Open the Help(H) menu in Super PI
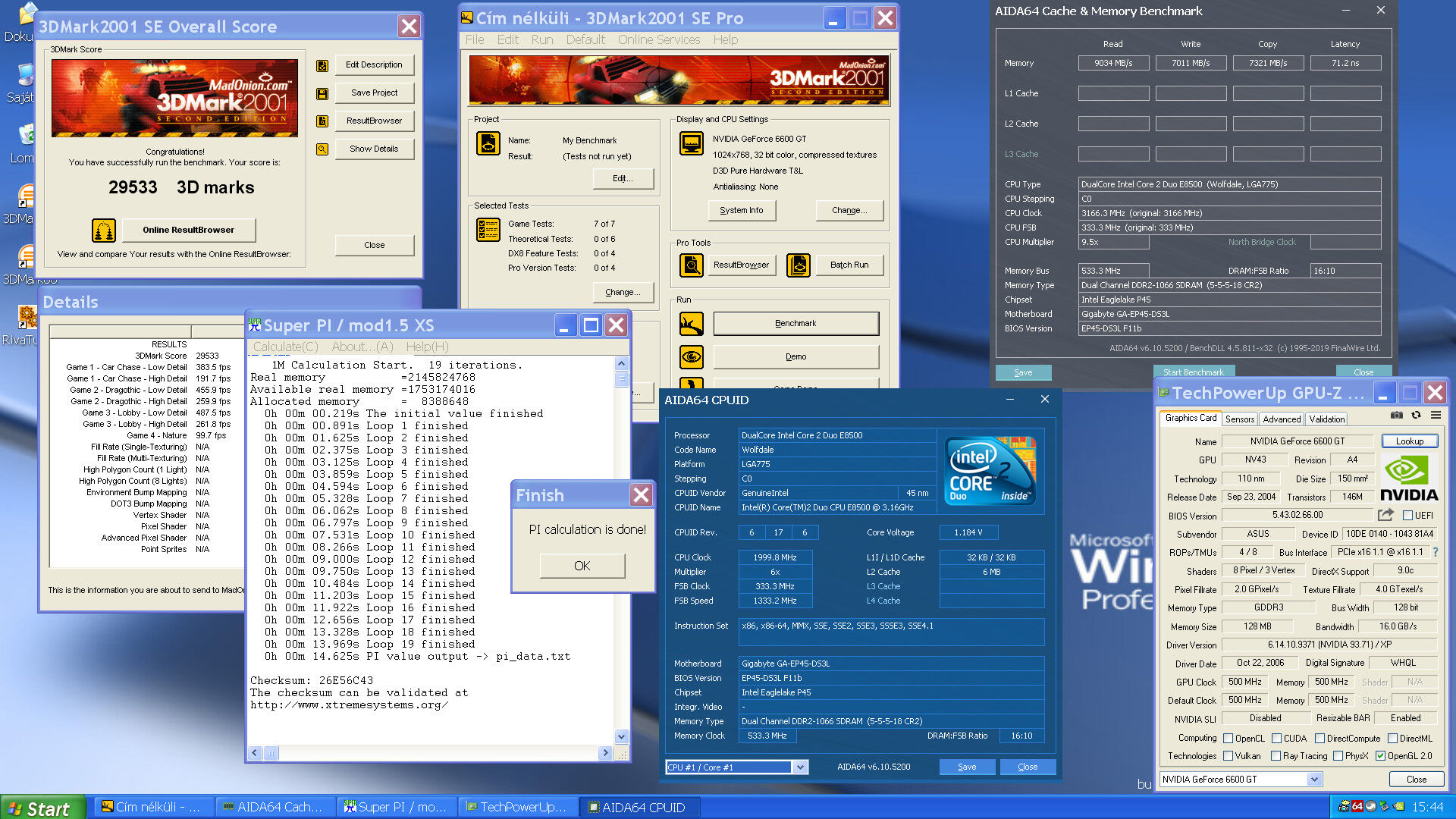This screenshot has height=819, width=1456. pos(427,347)
